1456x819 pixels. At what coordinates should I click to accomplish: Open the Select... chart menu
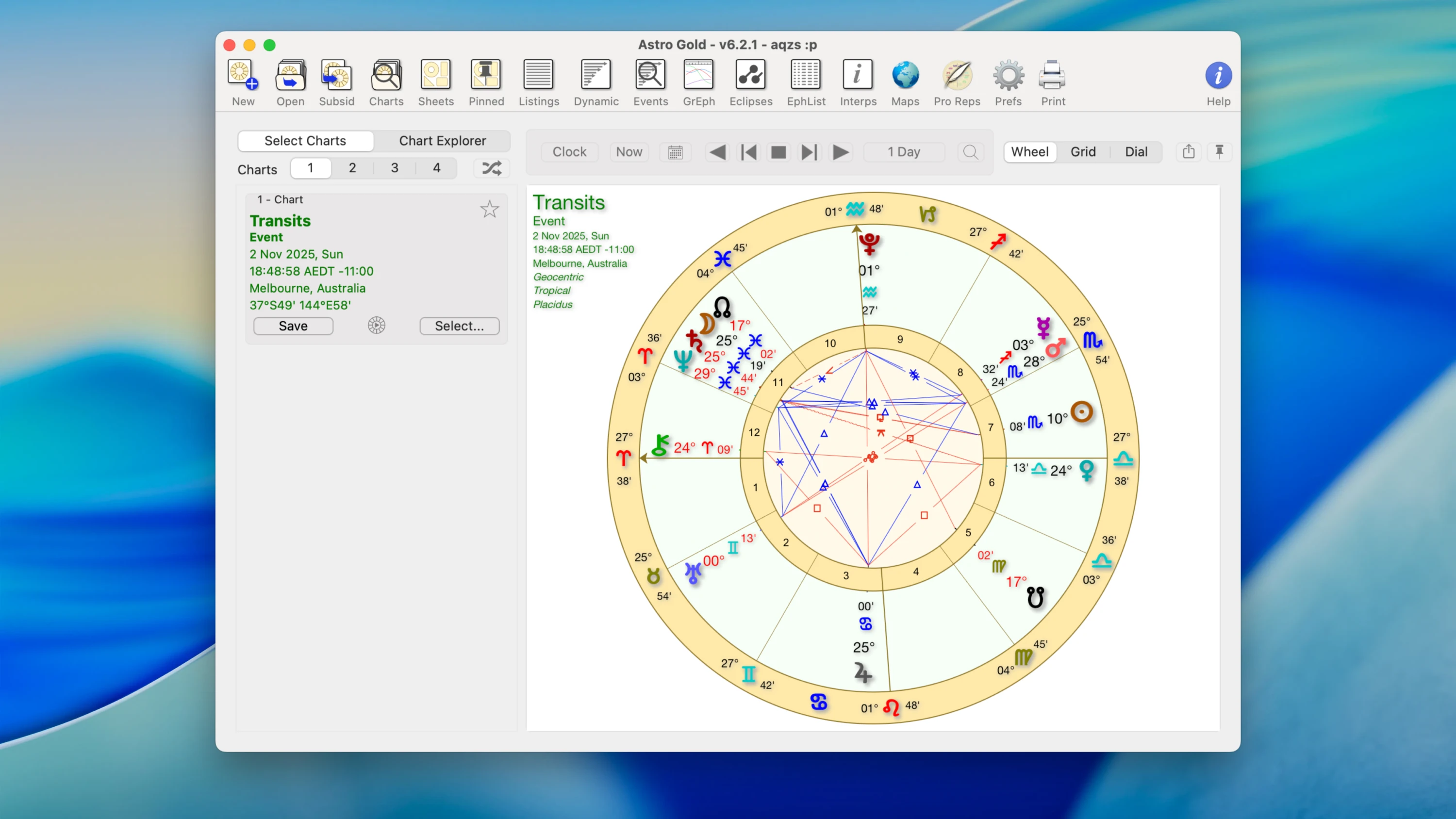coord(459,326)
